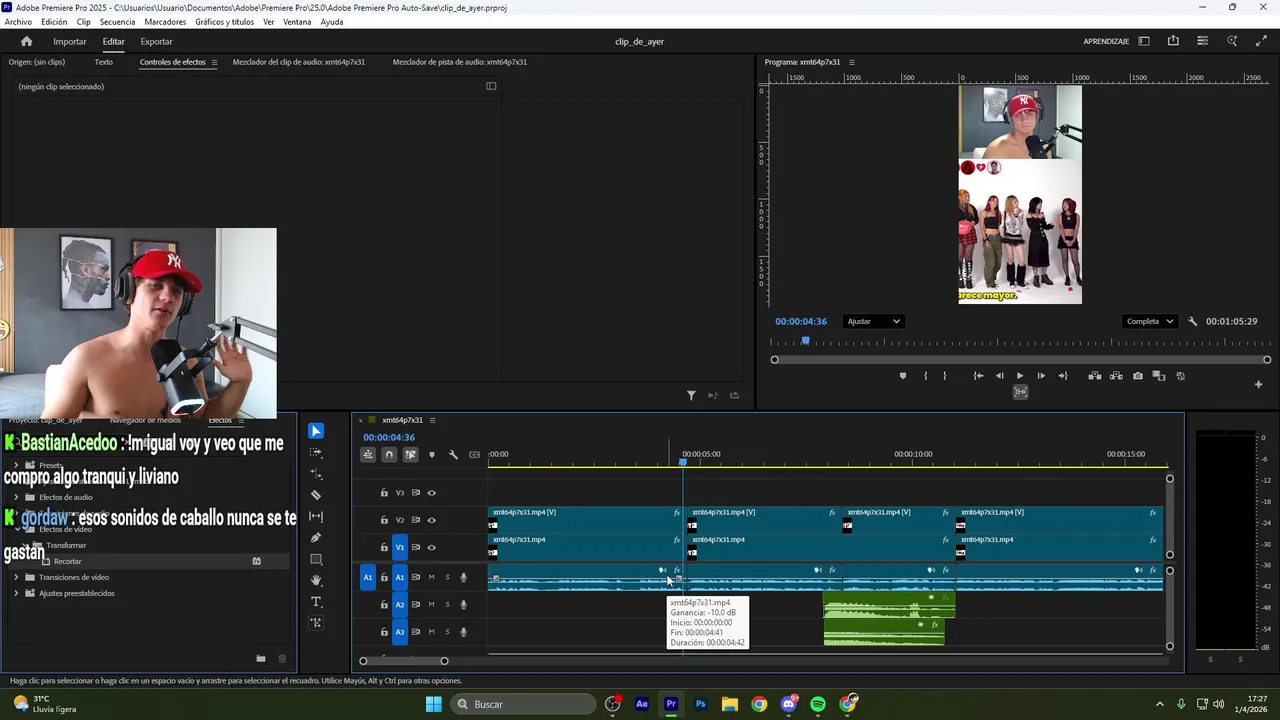Go to the Exportar workspace
This screenshot has height=720, width=1280.
156,42
